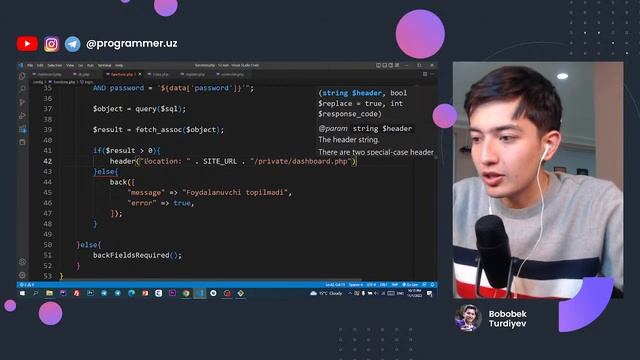Open the Accounts icon in the activity bar
This screenshot has height=360, width=640.
tap(22, 262)
